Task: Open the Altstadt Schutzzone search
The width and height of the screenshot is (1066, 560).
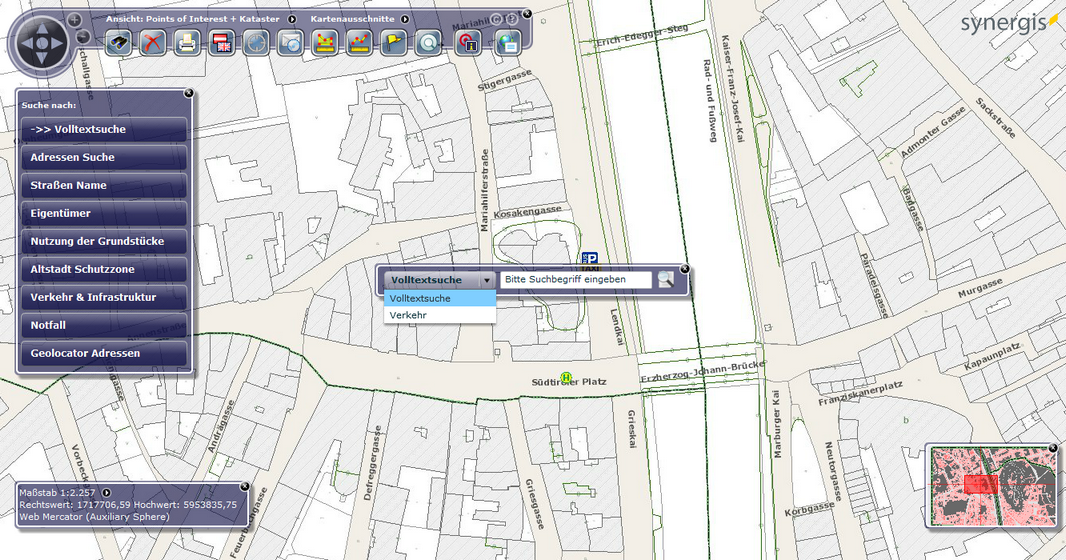Action: point(102,269)
